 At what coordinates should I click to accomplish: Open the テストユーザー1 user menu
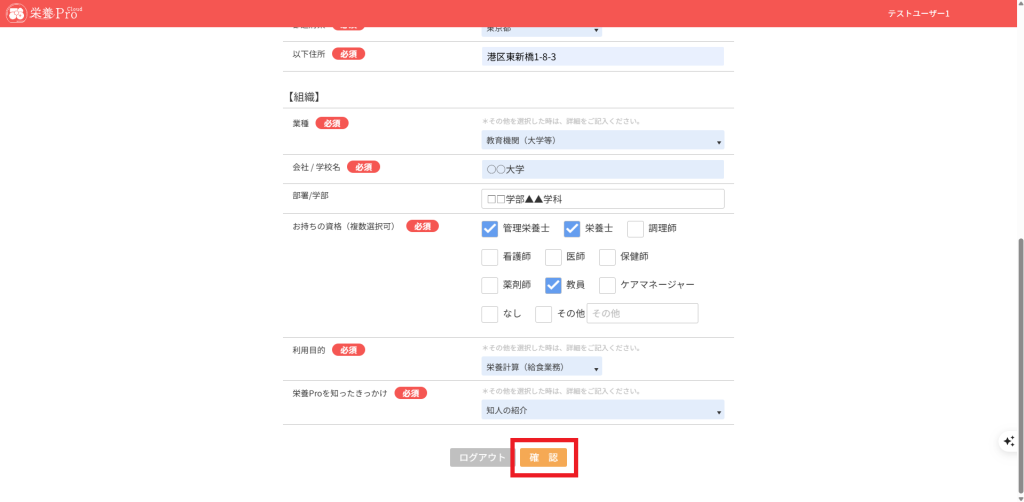[x=918, y=13]
